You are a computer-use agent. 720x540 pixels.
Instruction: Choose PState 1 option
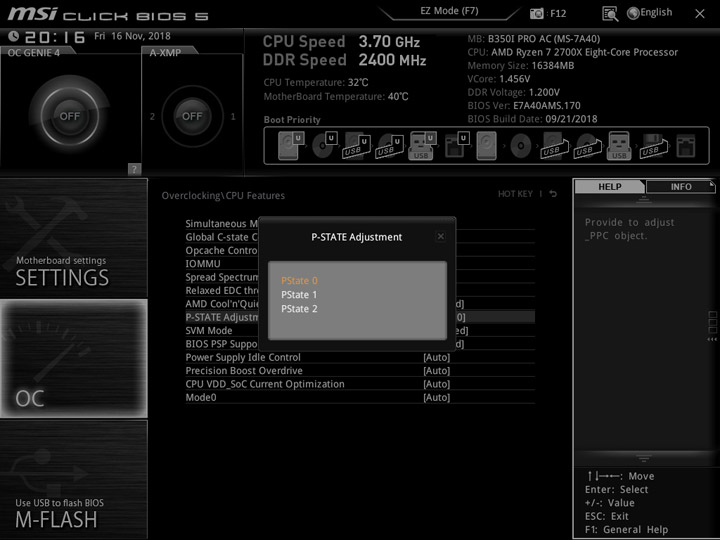tap(299, 294)
